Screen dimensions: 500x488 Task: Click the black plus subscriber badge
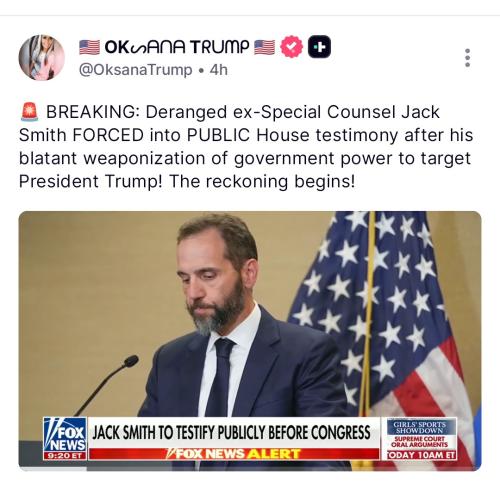pos(319,47)
